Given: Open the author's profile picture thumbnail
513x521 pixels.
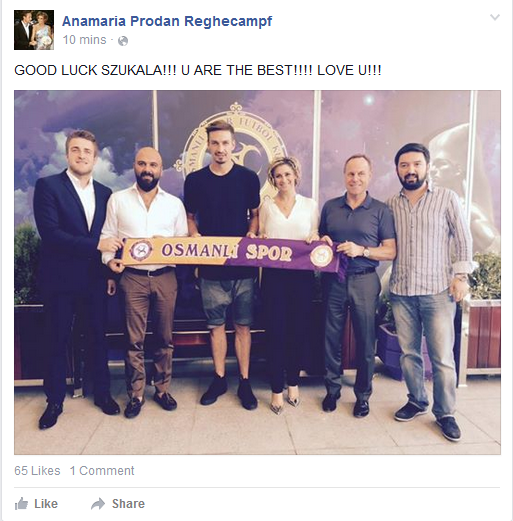Looking at the screenshot, I should (34, 30).
